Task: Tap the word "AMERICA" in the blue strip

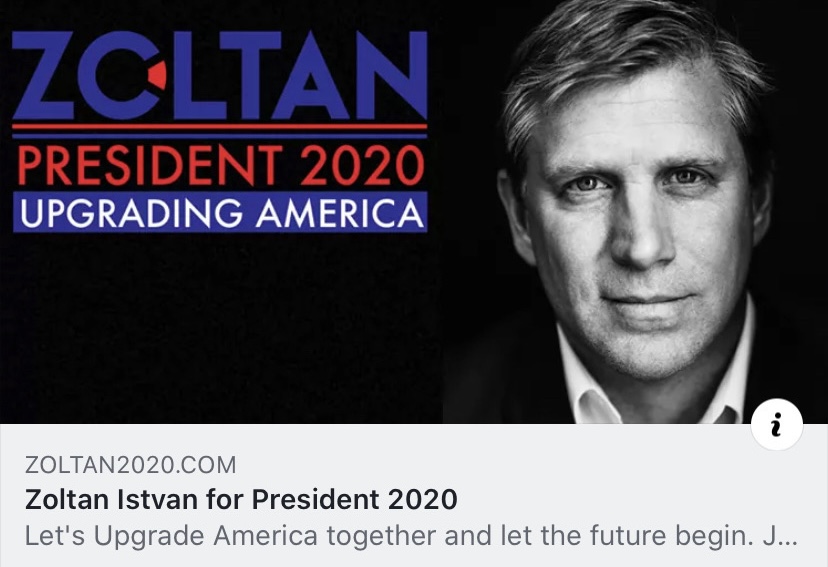Action: click(341, 212)
